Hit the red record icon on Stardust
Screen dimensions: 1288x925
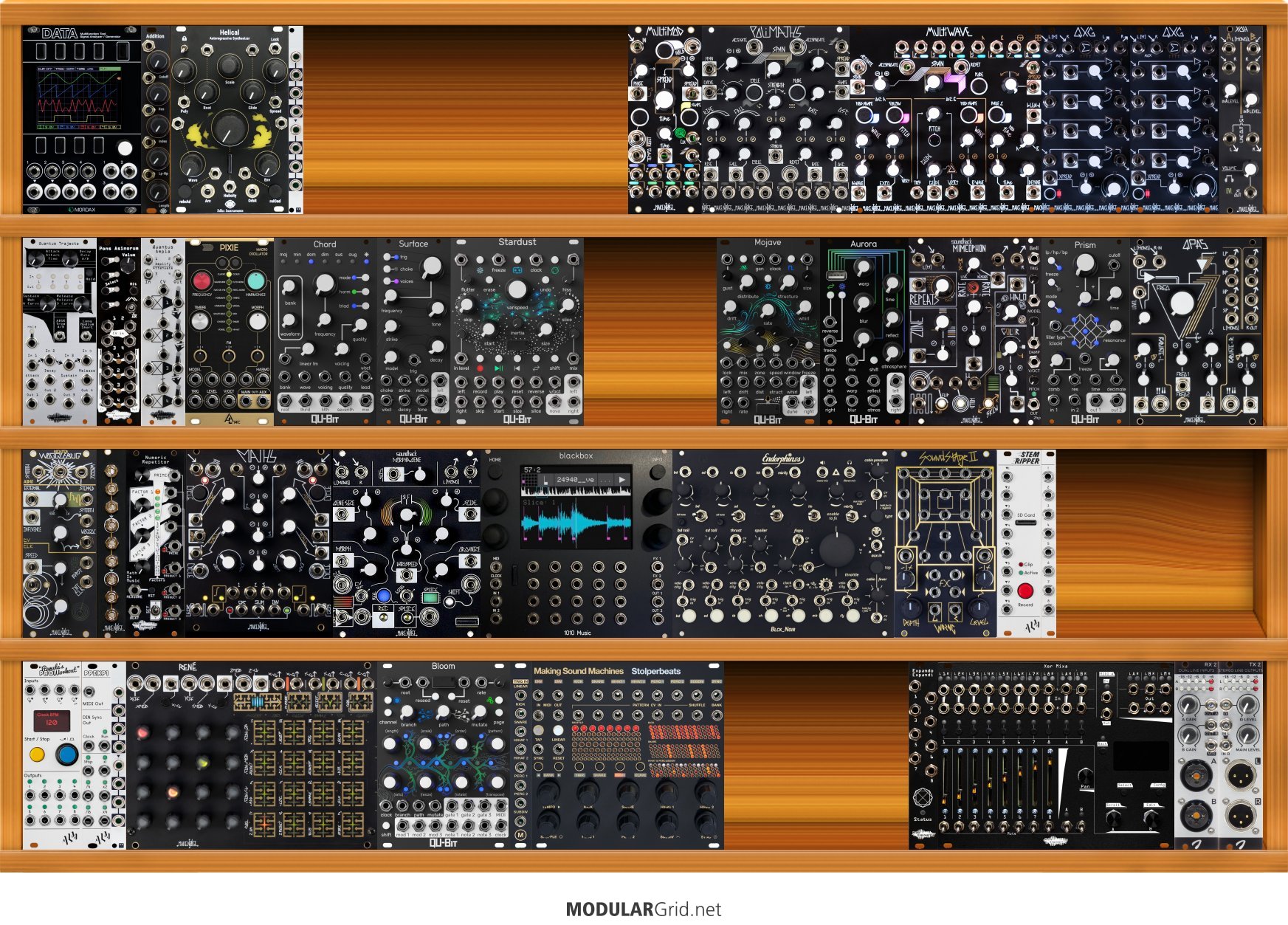pos(480,368)
